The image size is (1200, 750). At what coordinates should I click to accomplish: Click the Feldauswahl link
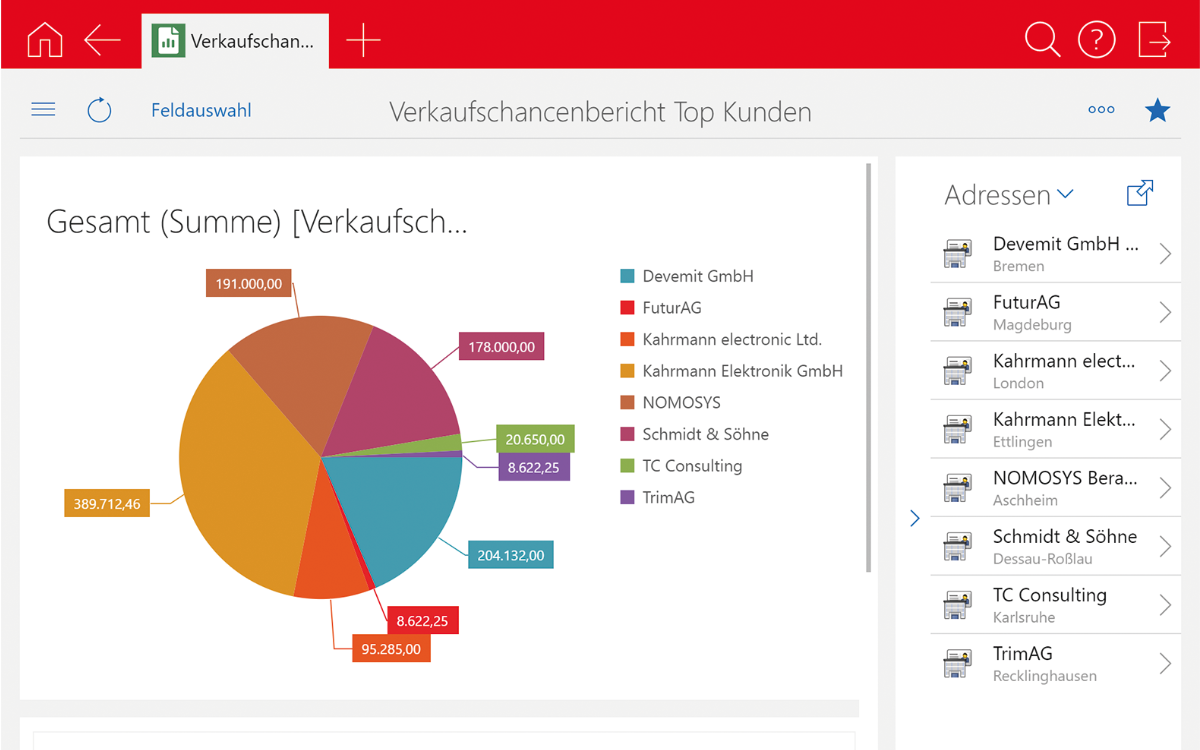tap(201, 110)
